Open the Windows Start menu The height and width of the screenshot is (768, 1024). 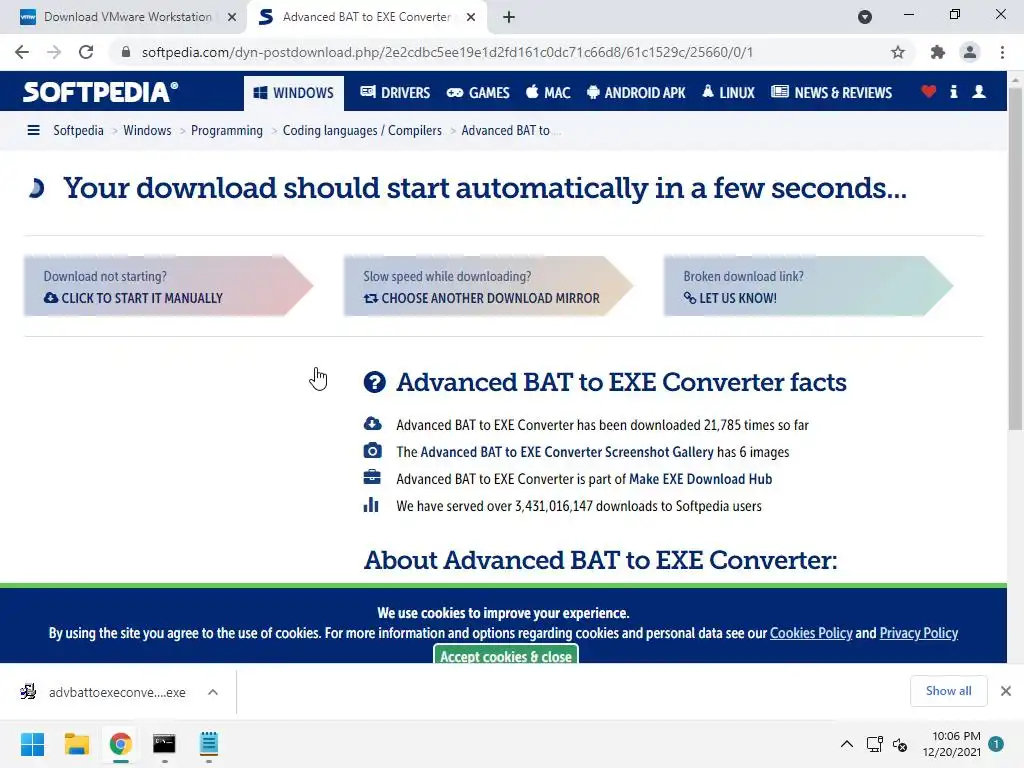32,744
